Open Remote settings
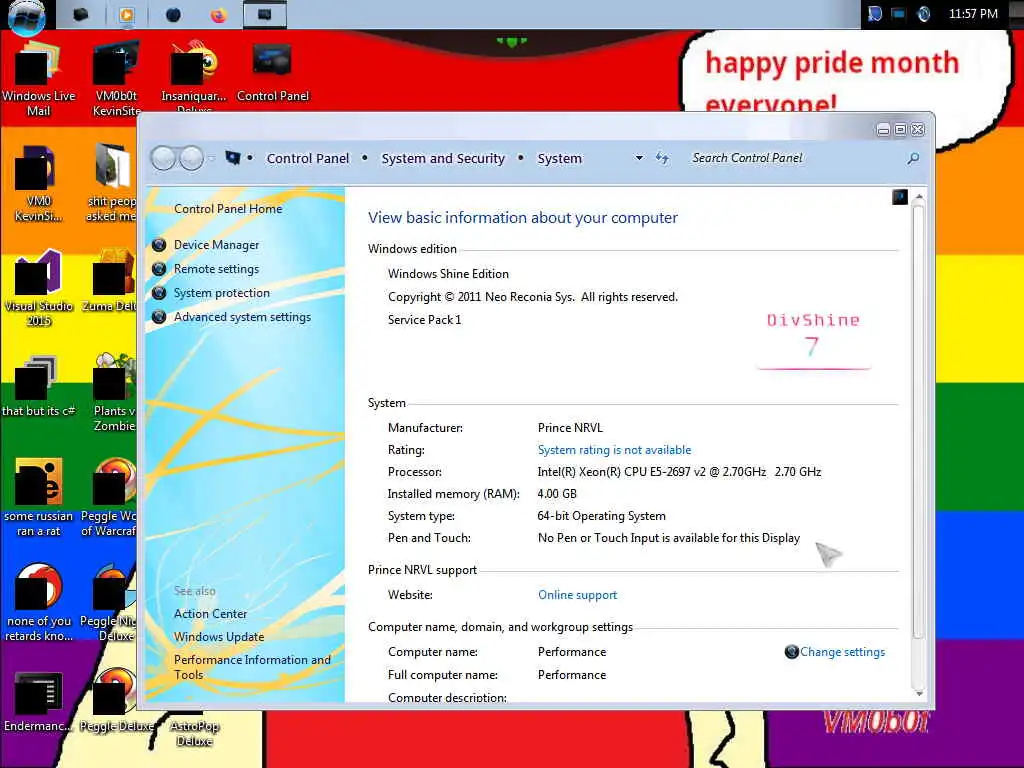The width and height of the screenshot is (1024, 768). point(216,269)
